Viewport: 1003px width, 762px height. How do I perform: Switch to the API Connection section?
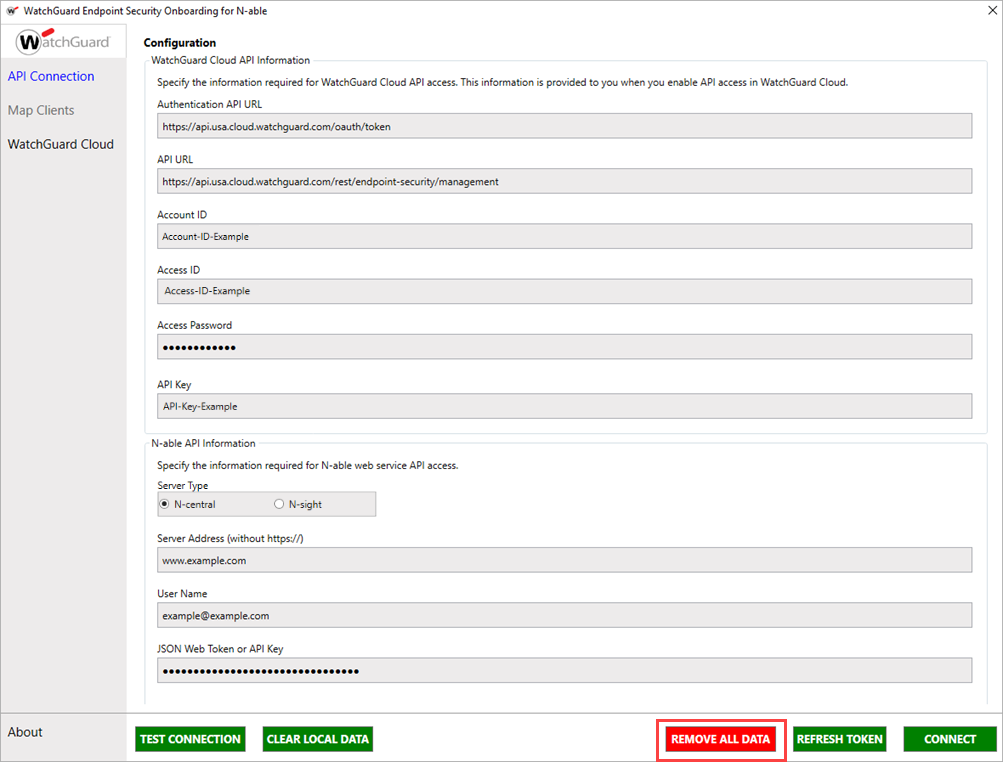[50, 76]
